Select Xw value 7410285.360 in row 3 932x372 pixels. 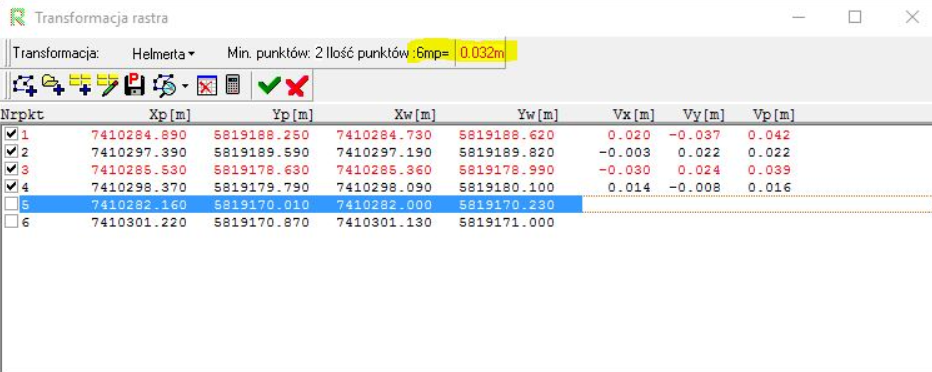click(384, 170)
